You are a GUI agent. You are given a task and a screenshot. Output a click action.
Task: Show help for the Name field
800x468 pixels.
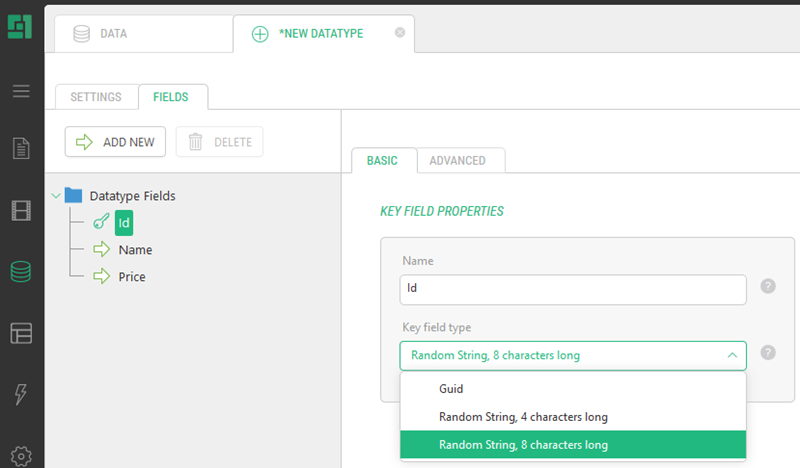[x=768, y=286]
